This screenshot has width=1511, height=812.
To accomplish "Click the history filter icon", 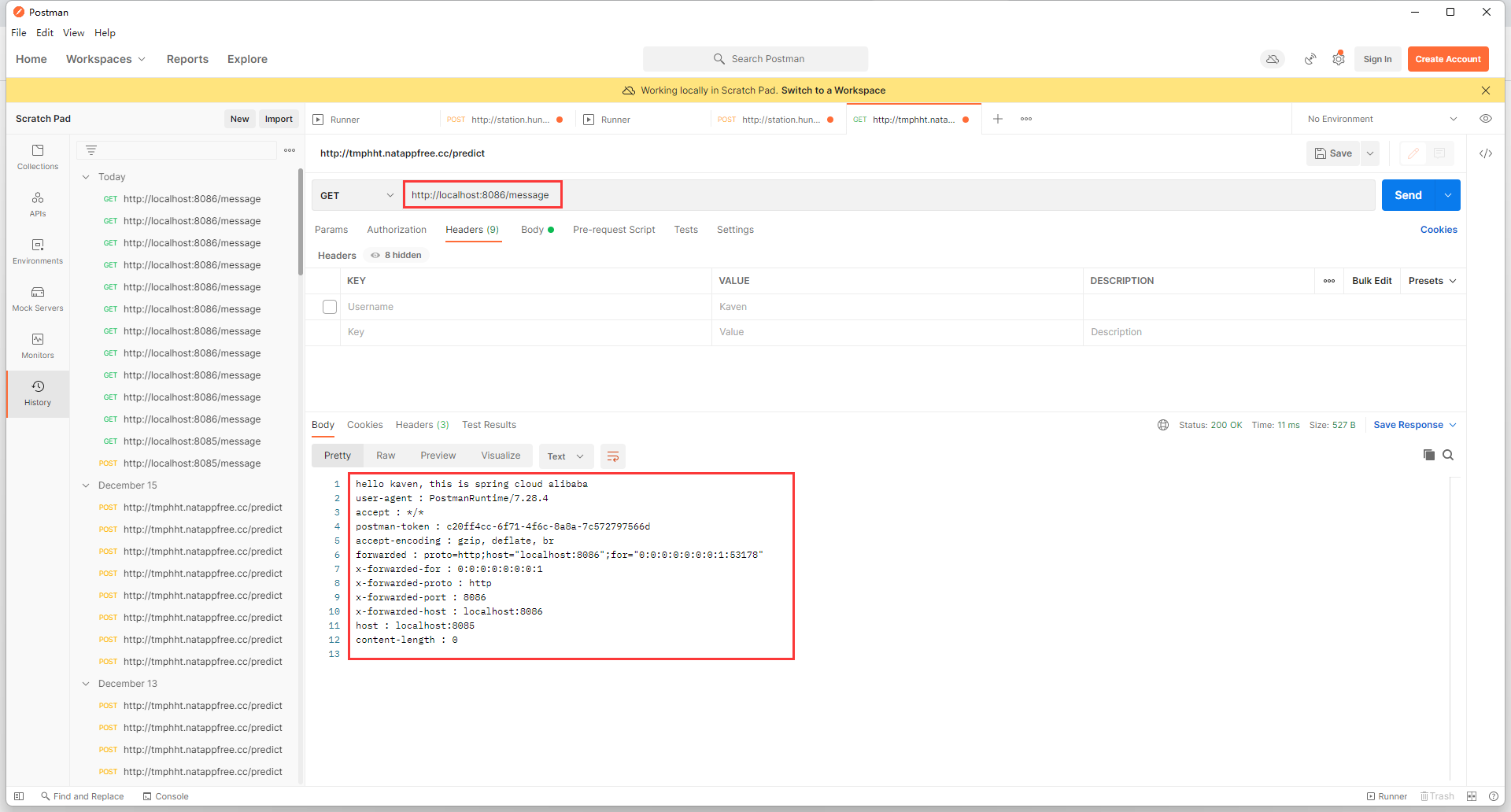I will (91, 150).
